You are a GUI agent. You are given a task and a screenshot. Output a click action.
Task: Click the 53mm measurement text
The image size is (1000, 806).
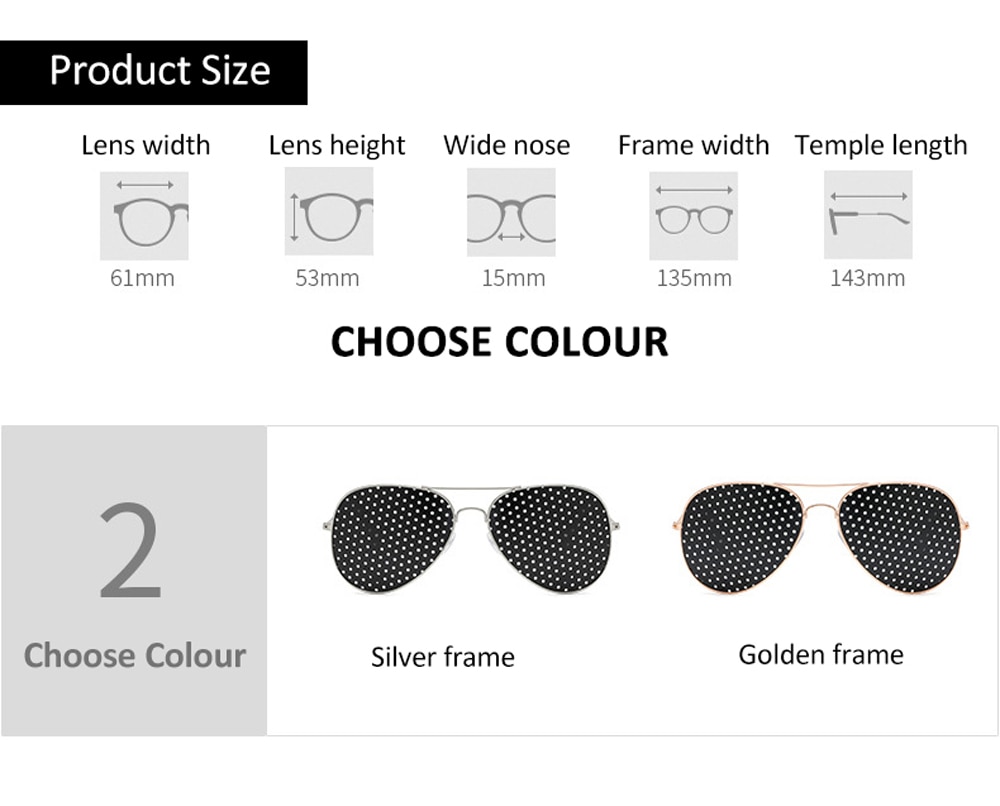[x=327, y=278]
